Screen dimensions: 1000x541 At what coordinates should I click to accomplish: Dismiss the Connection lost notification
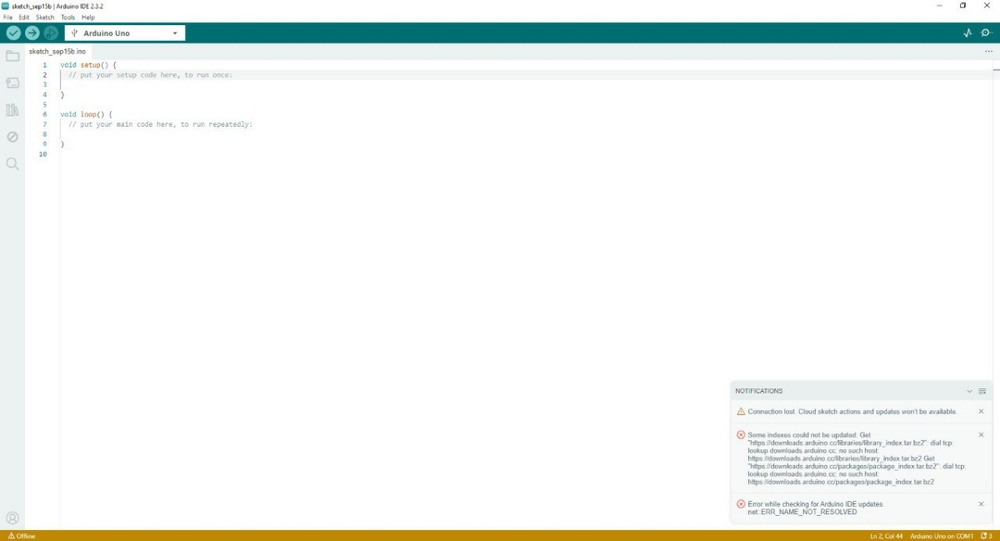[x=981, y=411]
